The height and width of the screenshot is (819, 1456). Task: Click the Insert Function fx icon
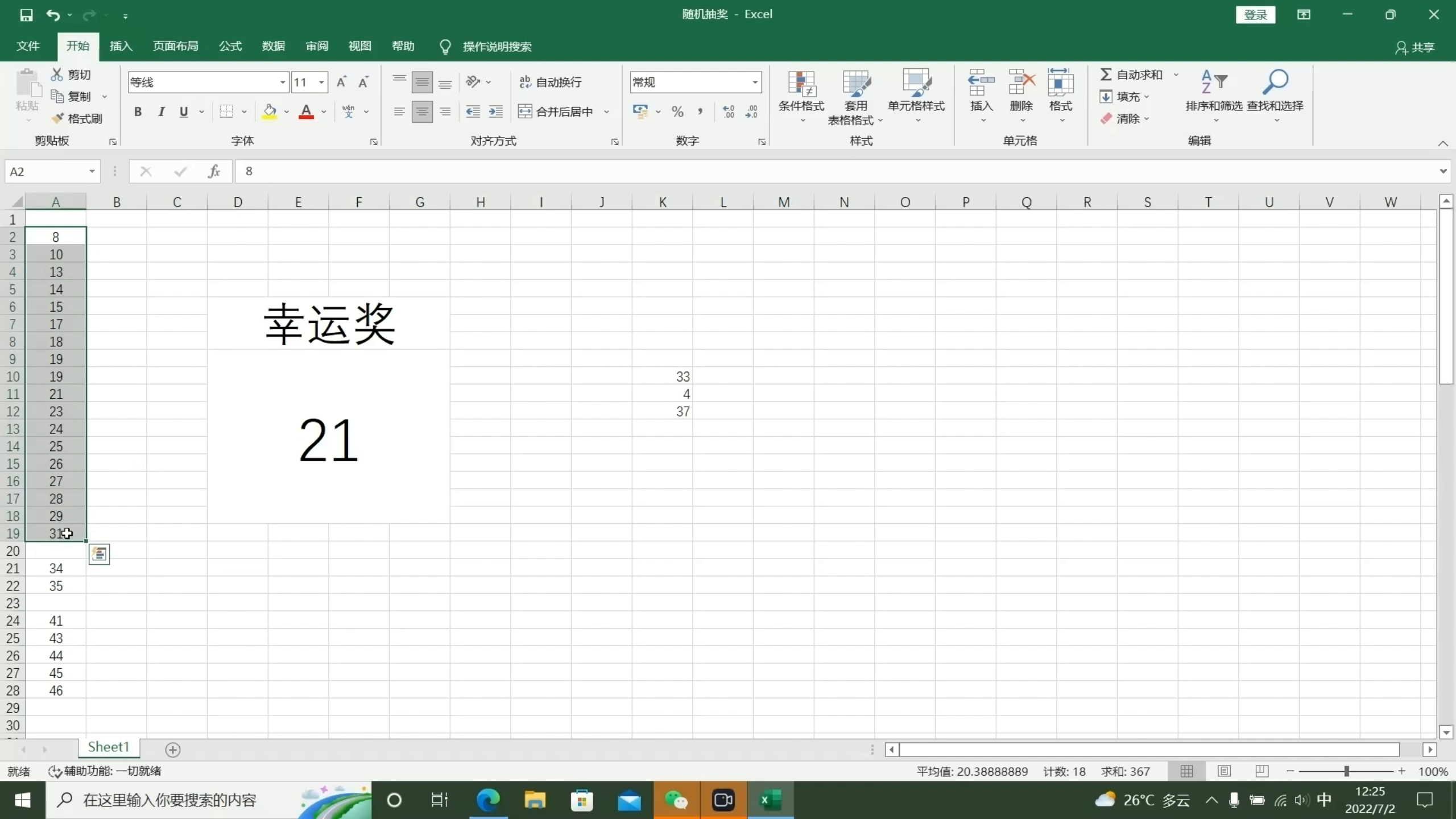(x=214, y=171)
